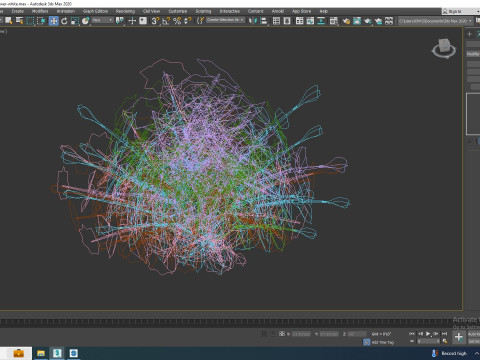The width and height of the screenshot is (480, 360).
Task: Activate the Select and Place tool
Action: [86, 21]
